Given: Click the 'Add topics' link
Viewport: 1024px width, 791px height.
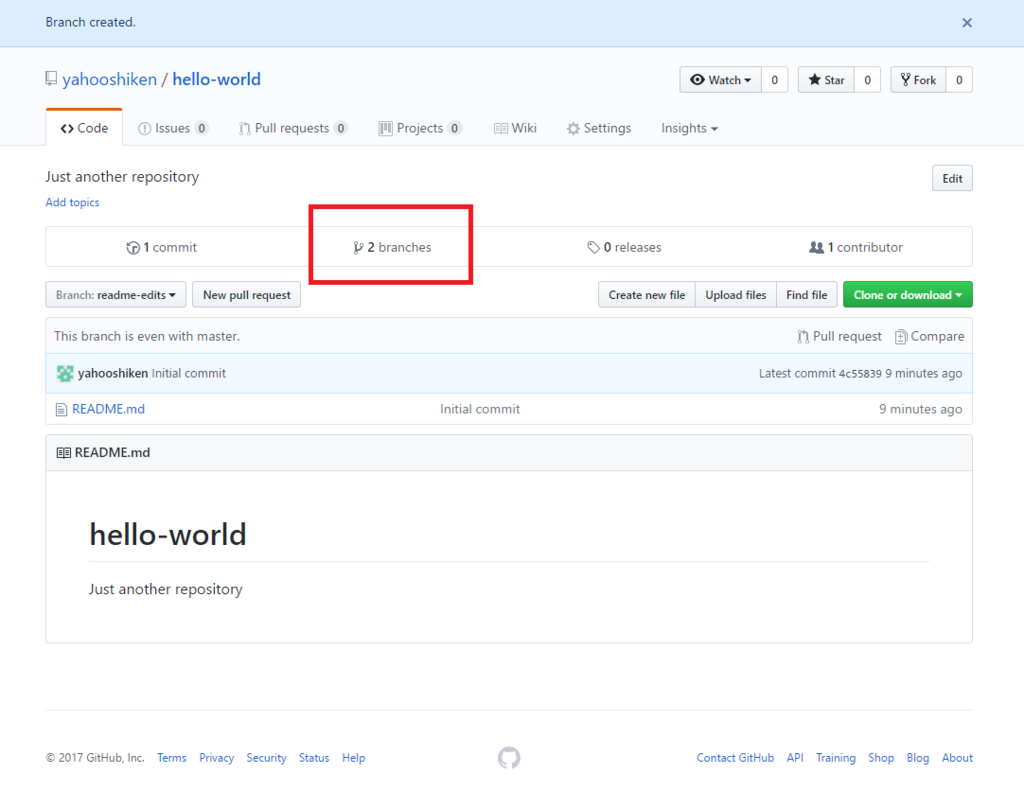Looking at the screenshot, I should pyautogui.click(x=72, y=202).
